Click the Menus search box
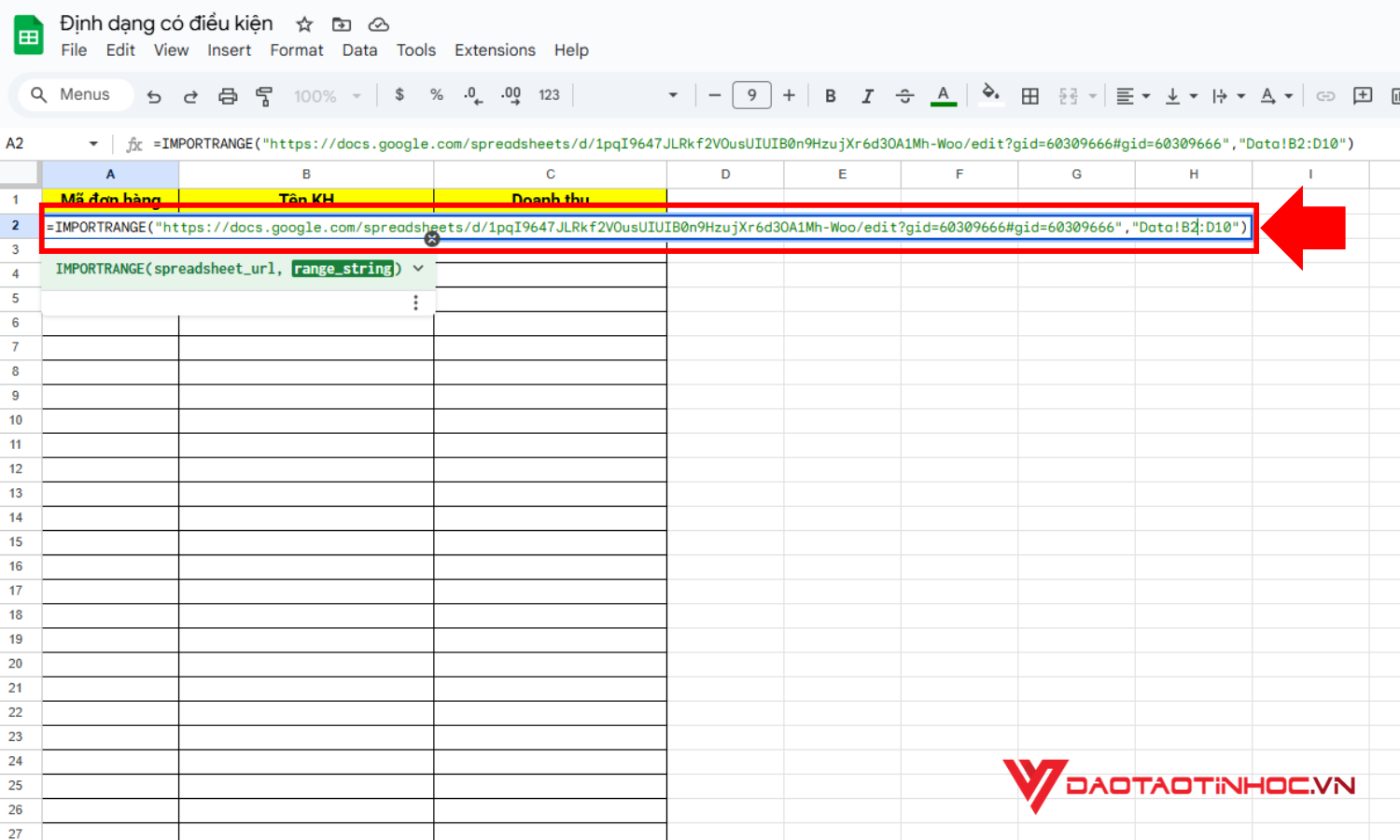 pyautogui.click(x=76, y=94)
